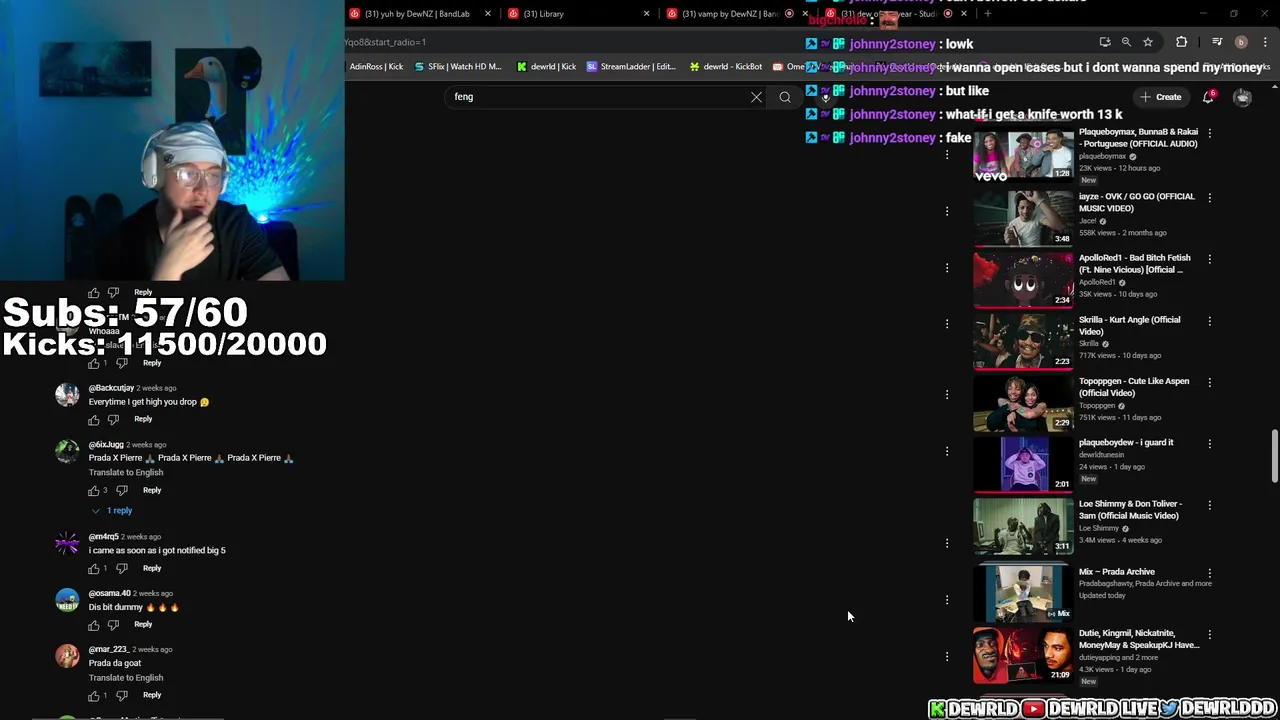Click the YouTube search magnifier button
This screenshot has width=1280, height=720.
[785, 97]
